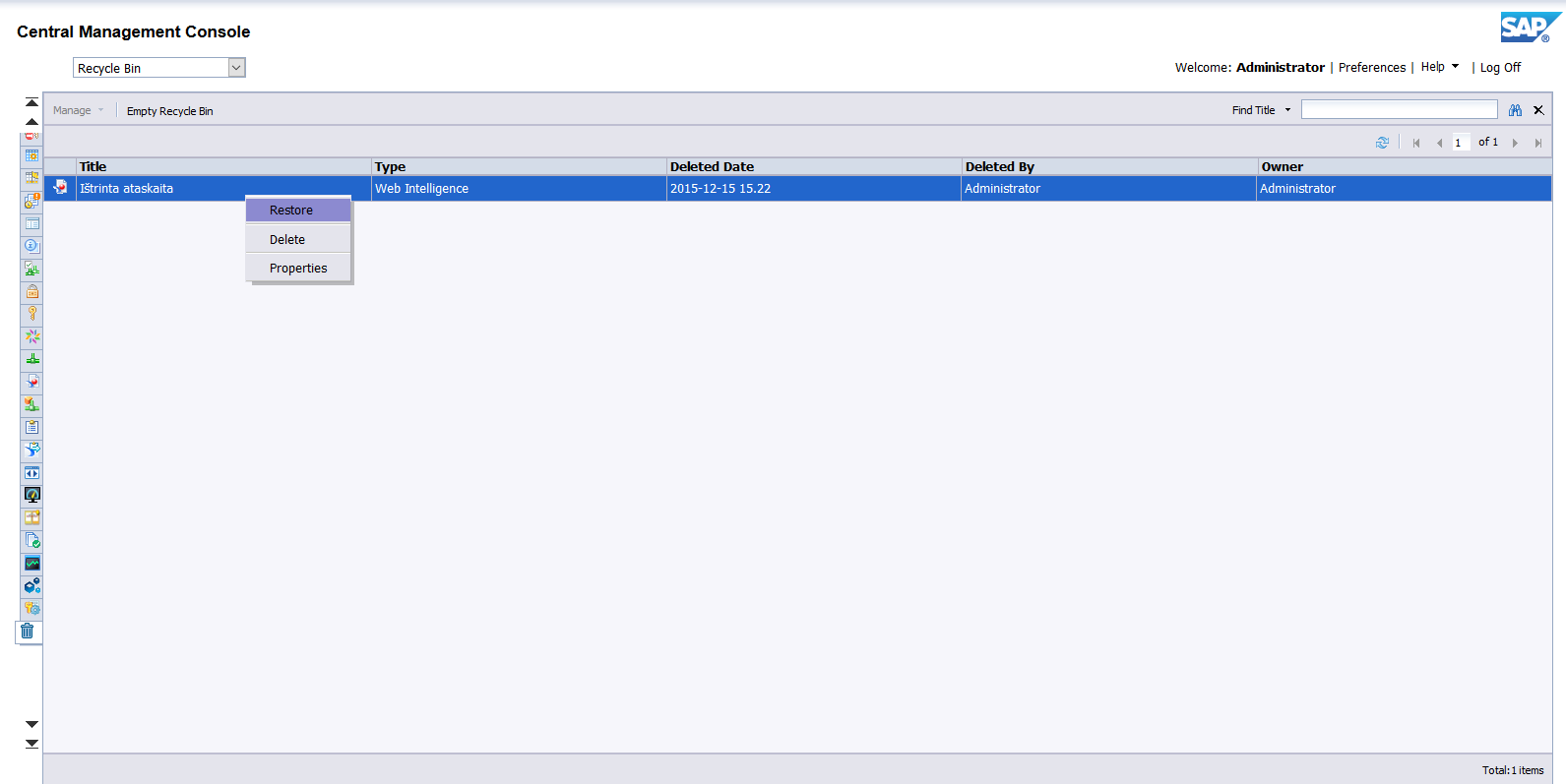
Task: Go to the previous page arrow
Action: 1439,143
